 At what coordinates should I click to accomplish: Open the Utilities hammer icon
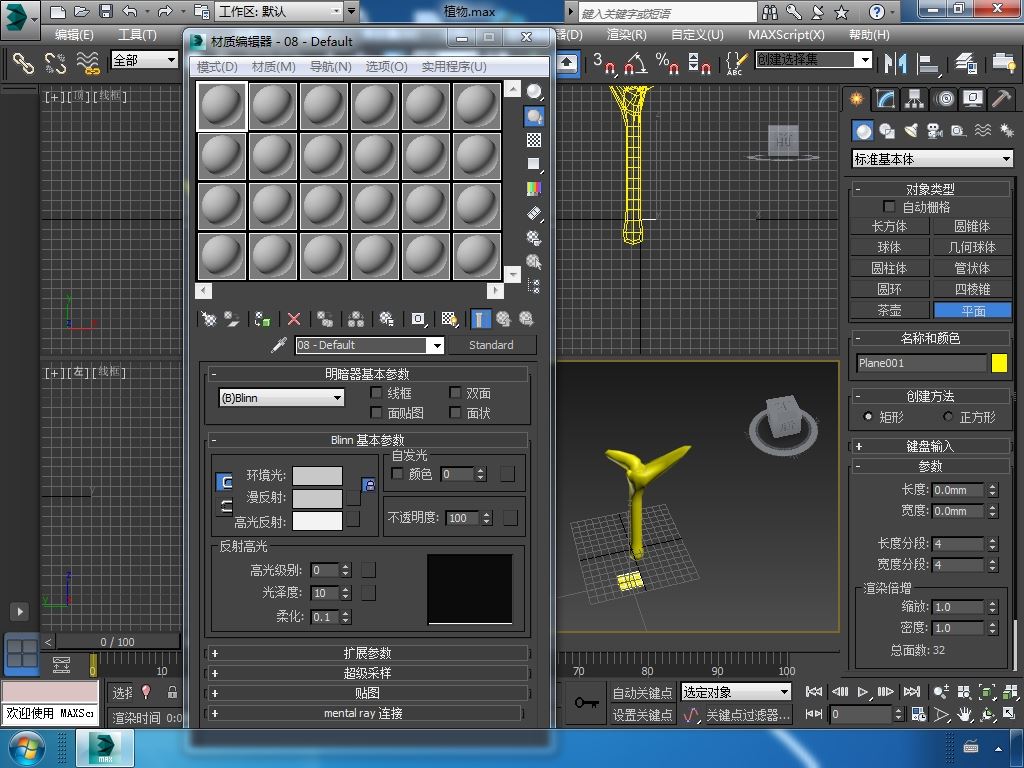1001,99
